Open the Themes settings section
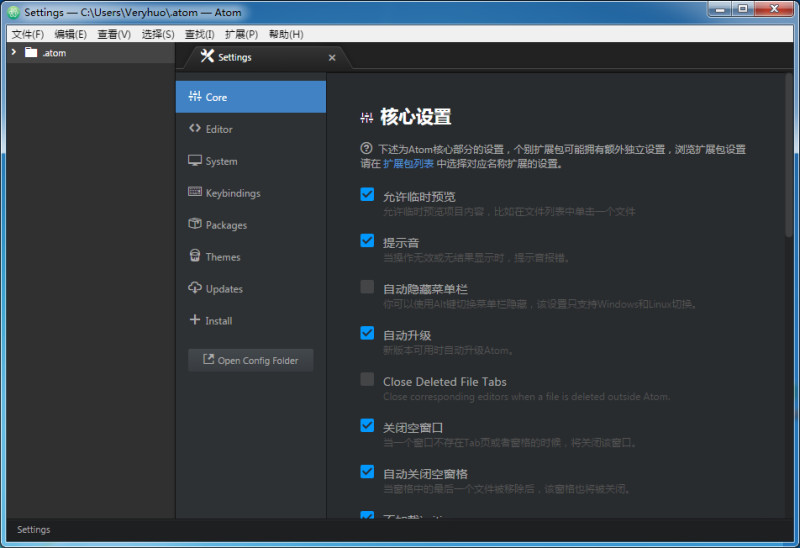The width and height of the screenshot is (800, 548). (x=251, y=257)
